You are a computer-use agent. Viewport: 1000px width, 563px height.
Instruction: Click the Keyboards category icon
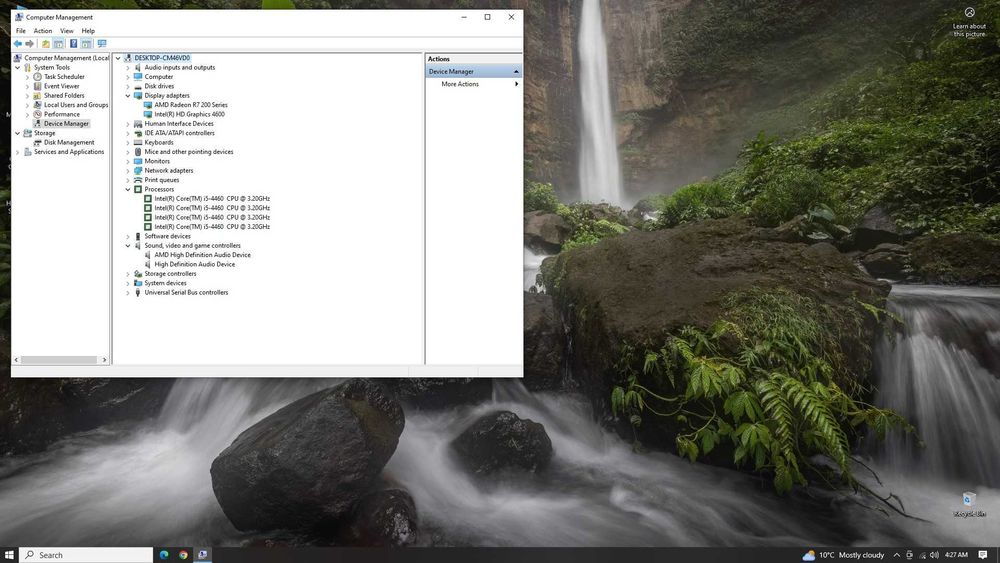[x=138, y=143]
